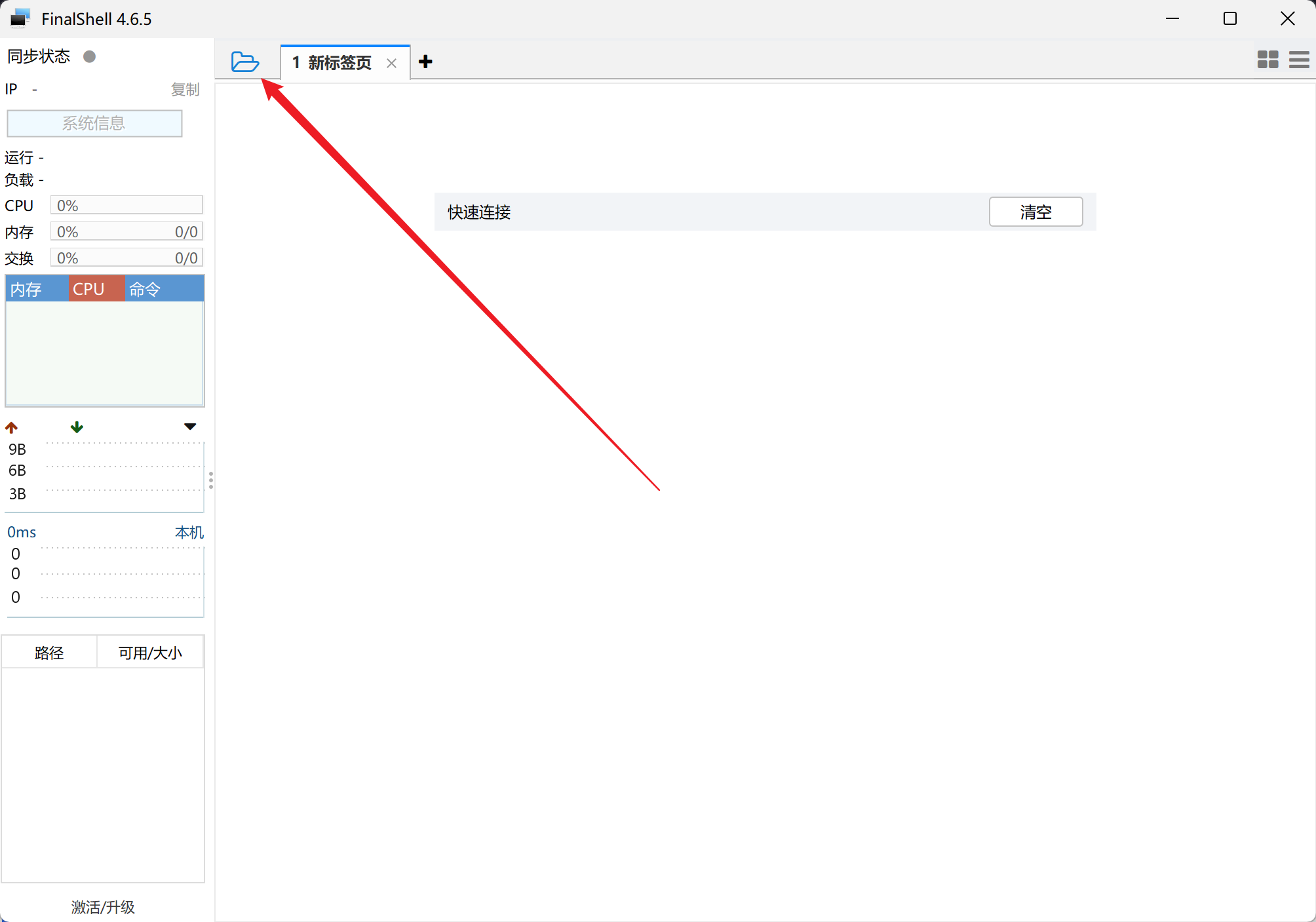
Task: Close the 新标签页 tab
Action: 391,63
